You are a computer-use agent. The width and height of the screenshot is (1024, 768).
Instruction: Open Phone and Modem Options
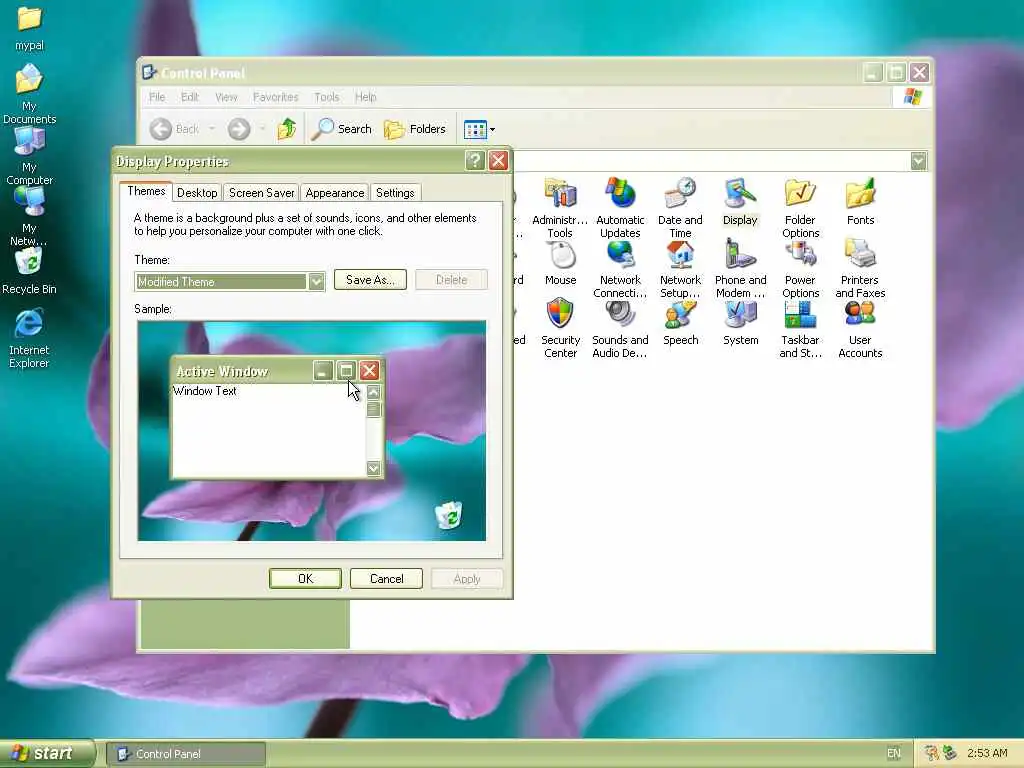pyautogui.click(x=740, y=269)
